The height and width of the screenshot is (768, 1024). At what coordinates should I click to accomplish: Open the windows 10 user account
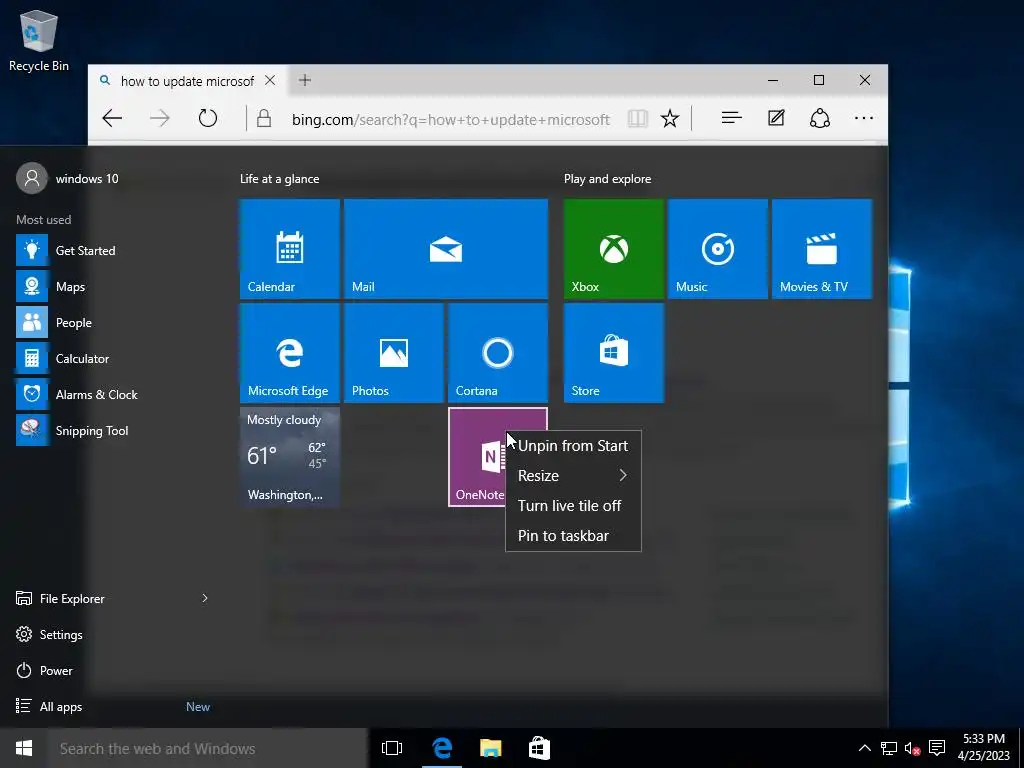click(x=67, y=178)
